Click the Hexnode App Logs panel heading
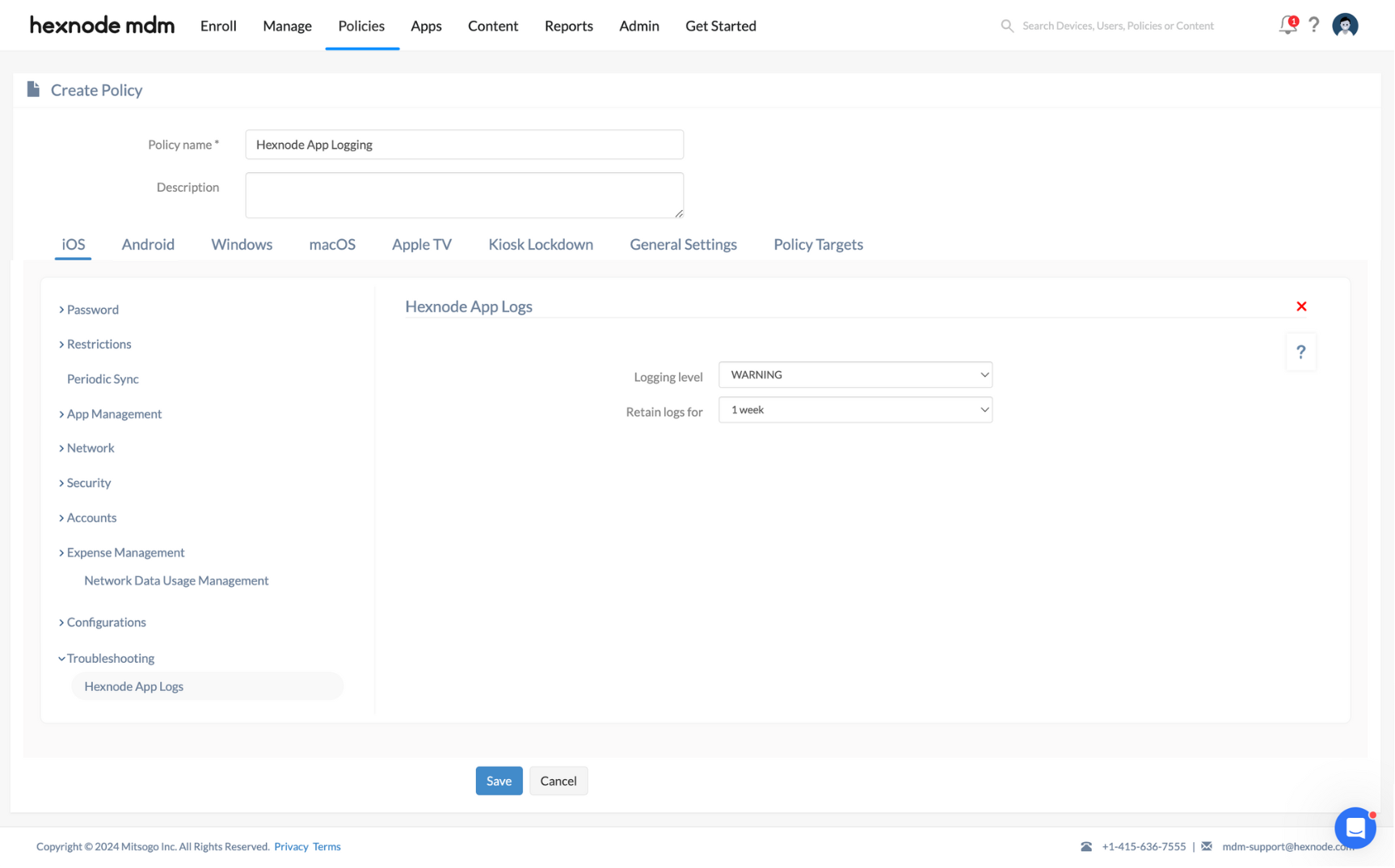This screenshot has height=868, width=1395. coord(469,306)
